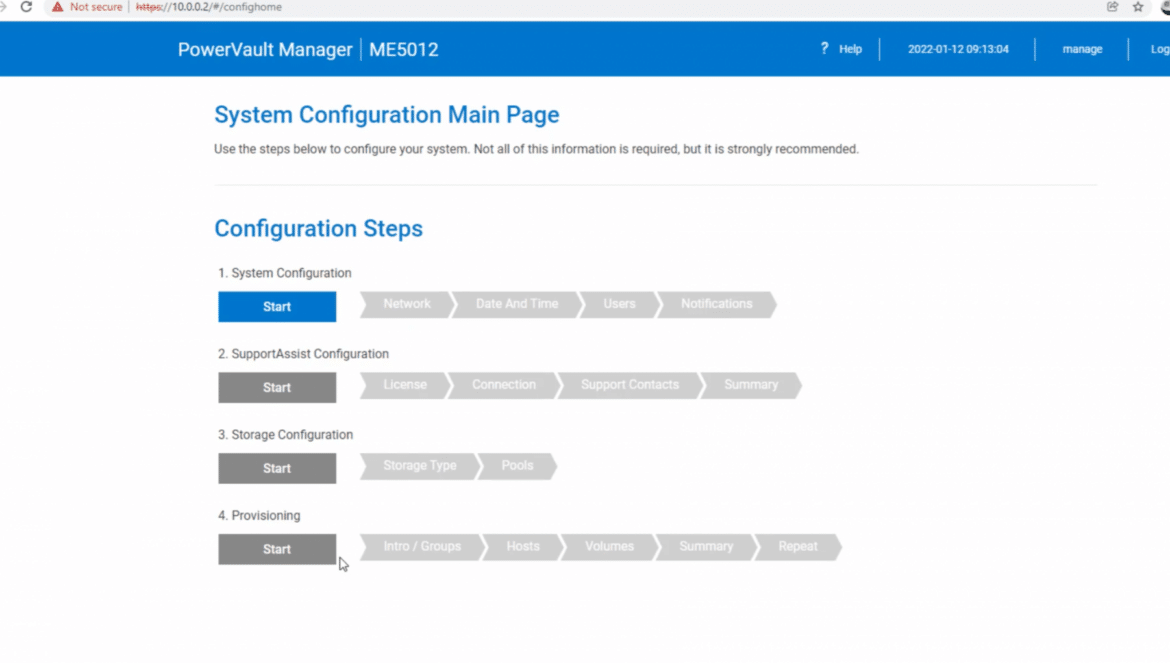This screenshot has width=1170, height=663.
Task: Click the Configuration Steps heading
Action: pos(319,229)
